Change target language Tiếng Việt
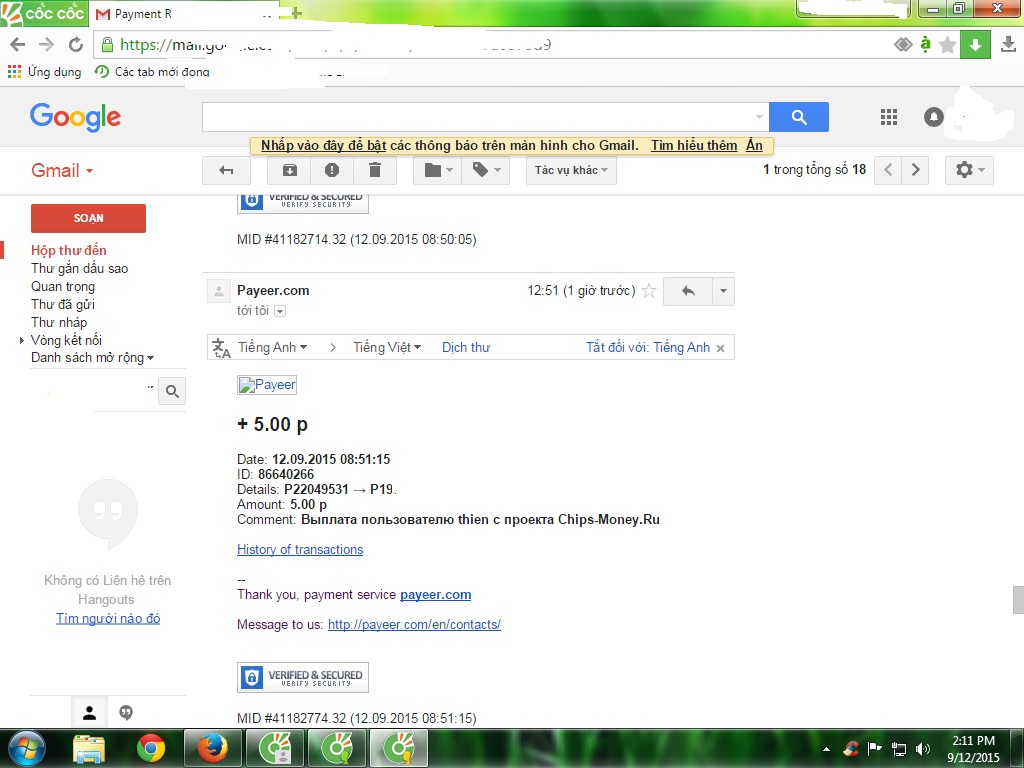This screenshot has height=768, width=1024. pyautogui.click(x=387, y=347)
